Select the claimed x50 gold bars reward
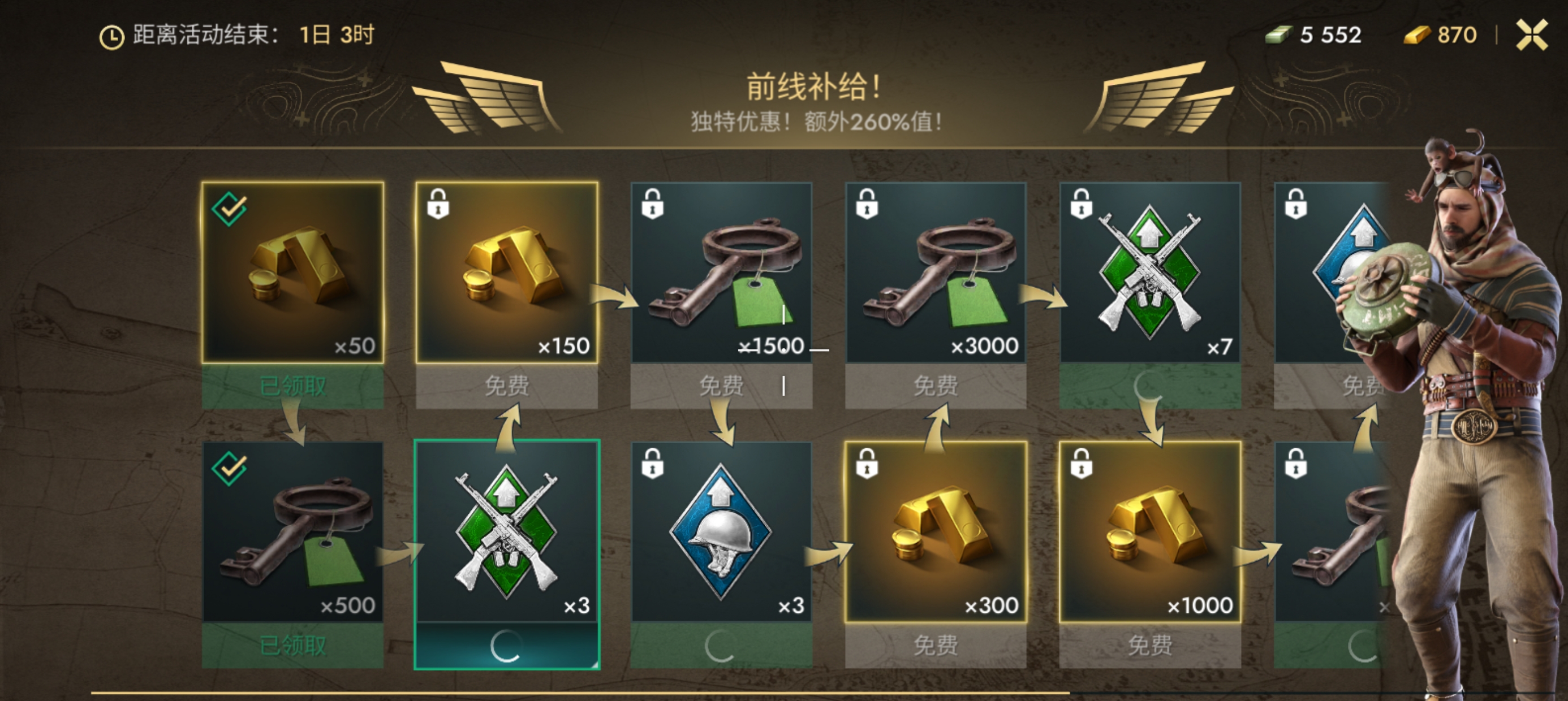1568x701 pixels. coord(293,272)
